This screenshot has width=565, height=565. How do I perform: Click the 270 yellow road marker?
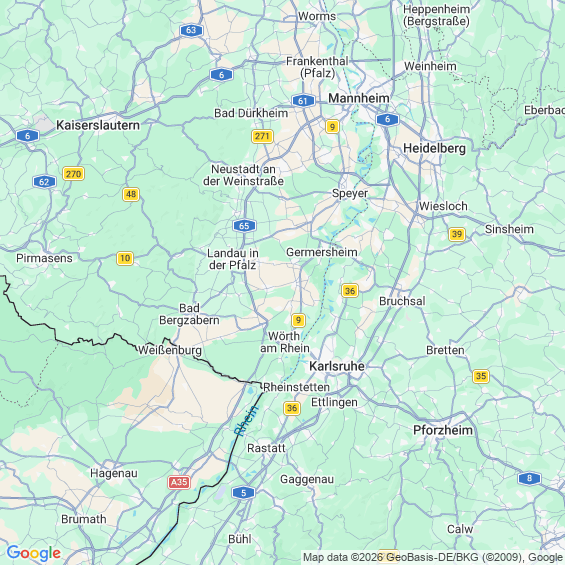pos(74,174)
